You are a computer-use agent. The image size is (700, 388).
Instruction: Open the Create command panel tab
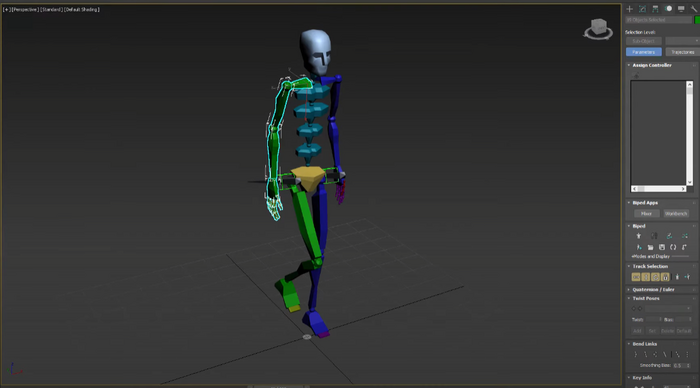629,8
